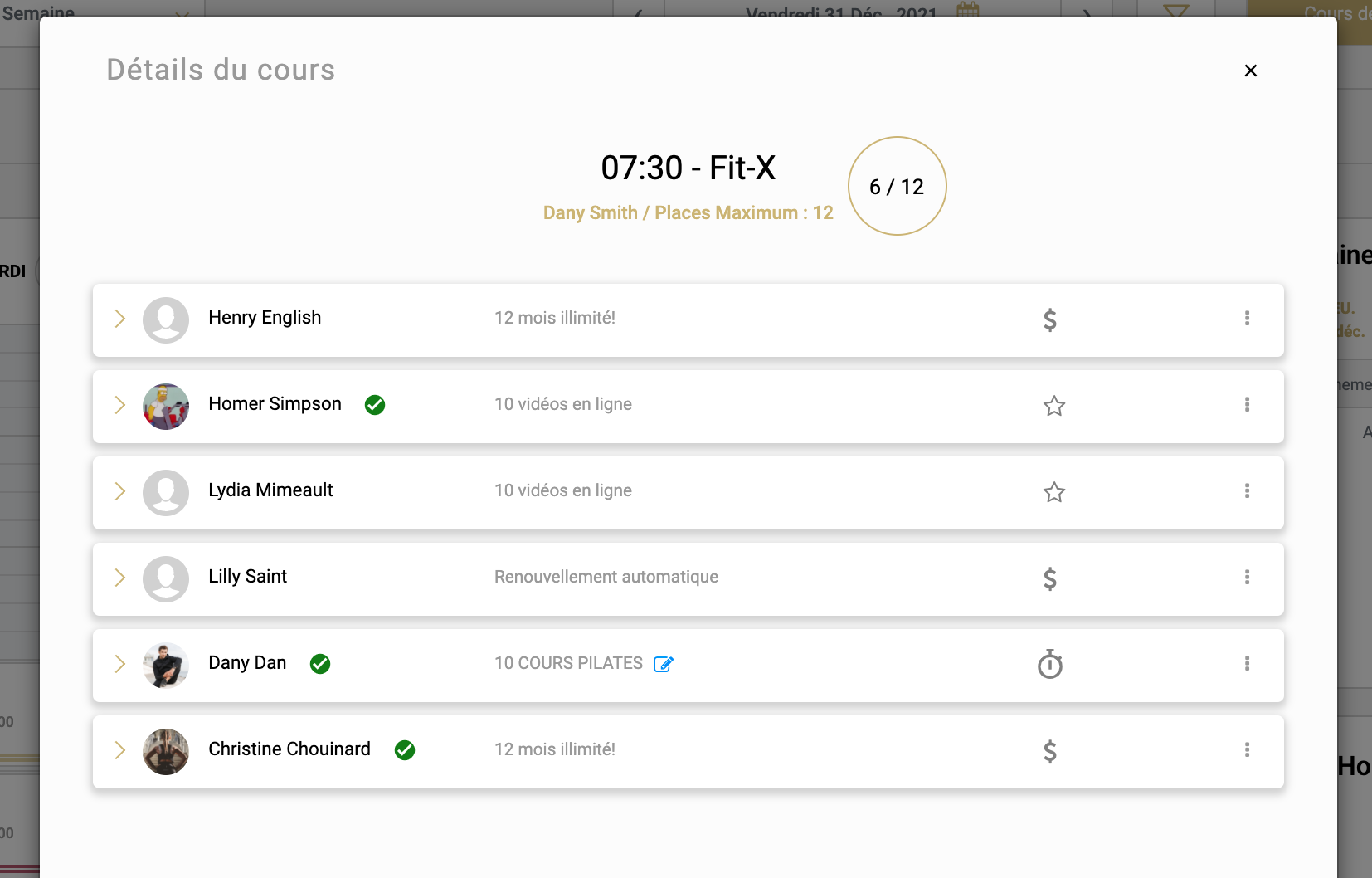This screenshot has width=1372, height=878.
Task: Toggle the green check beside Dany Dan
Action: coord(320,664)
